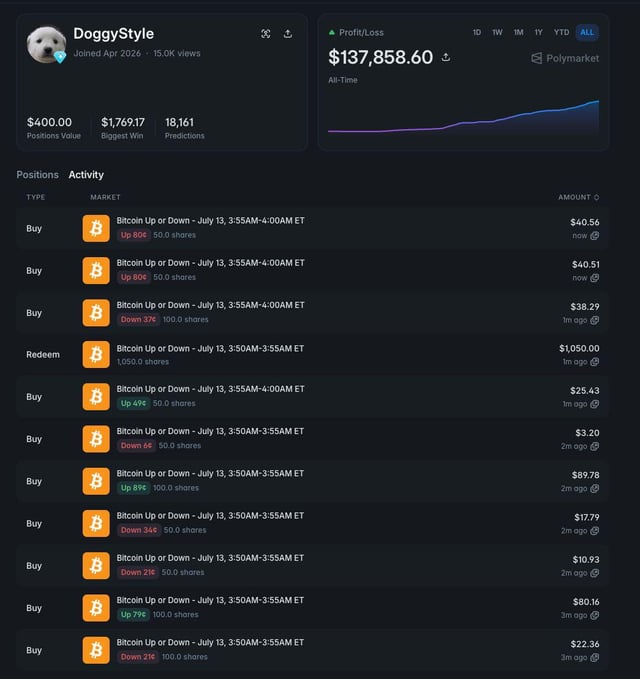640x679 pixels.
Task: Open the market title on the $25.43 row
Action: click(x=210, y=389)
